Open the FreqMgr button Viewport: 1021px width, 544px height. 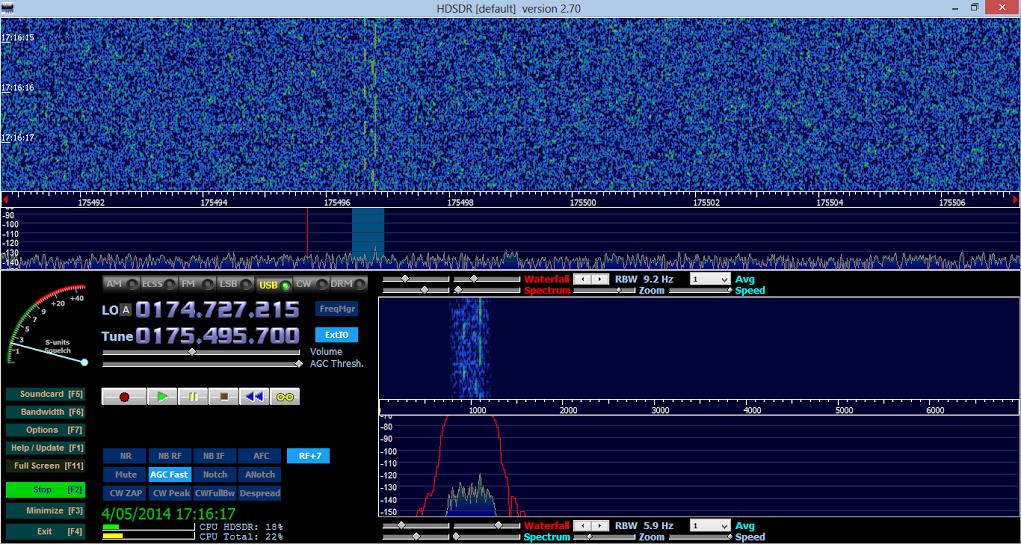336,308
